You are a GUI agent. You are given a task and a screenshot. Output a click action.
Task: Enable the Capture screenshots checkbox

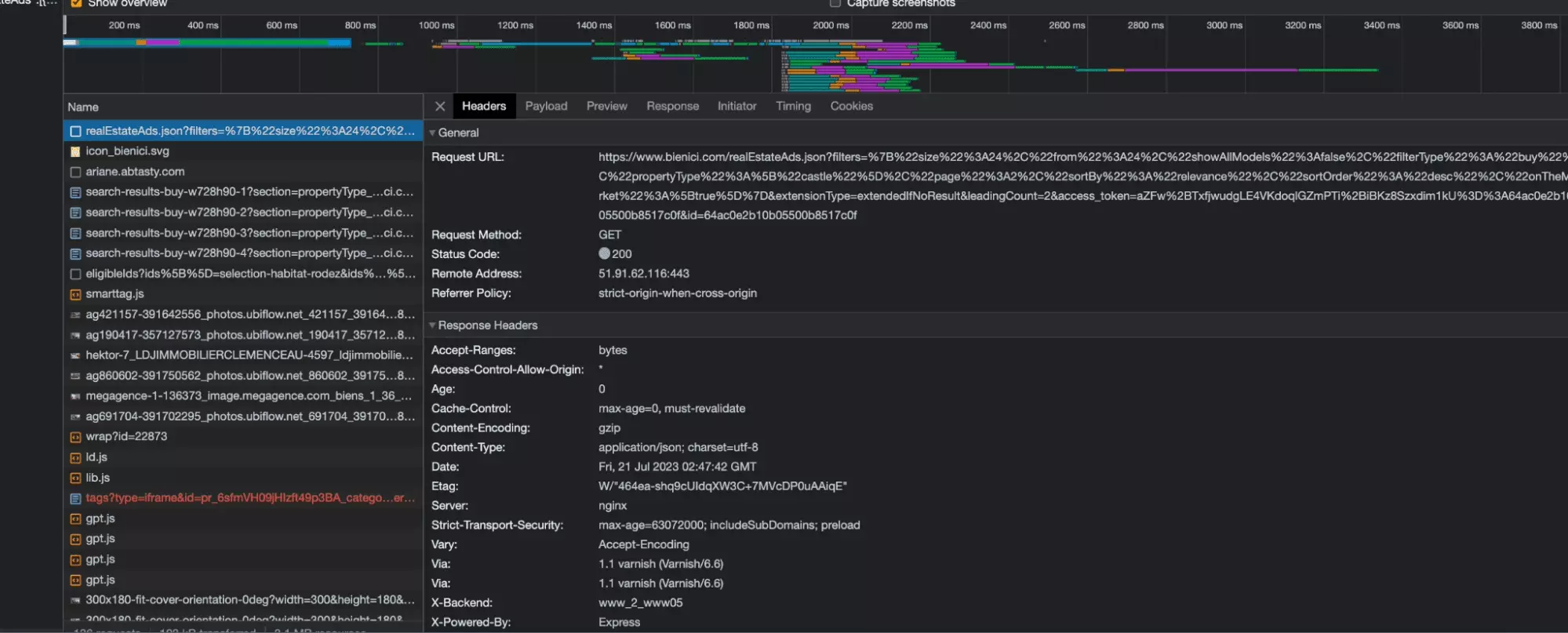835,4
